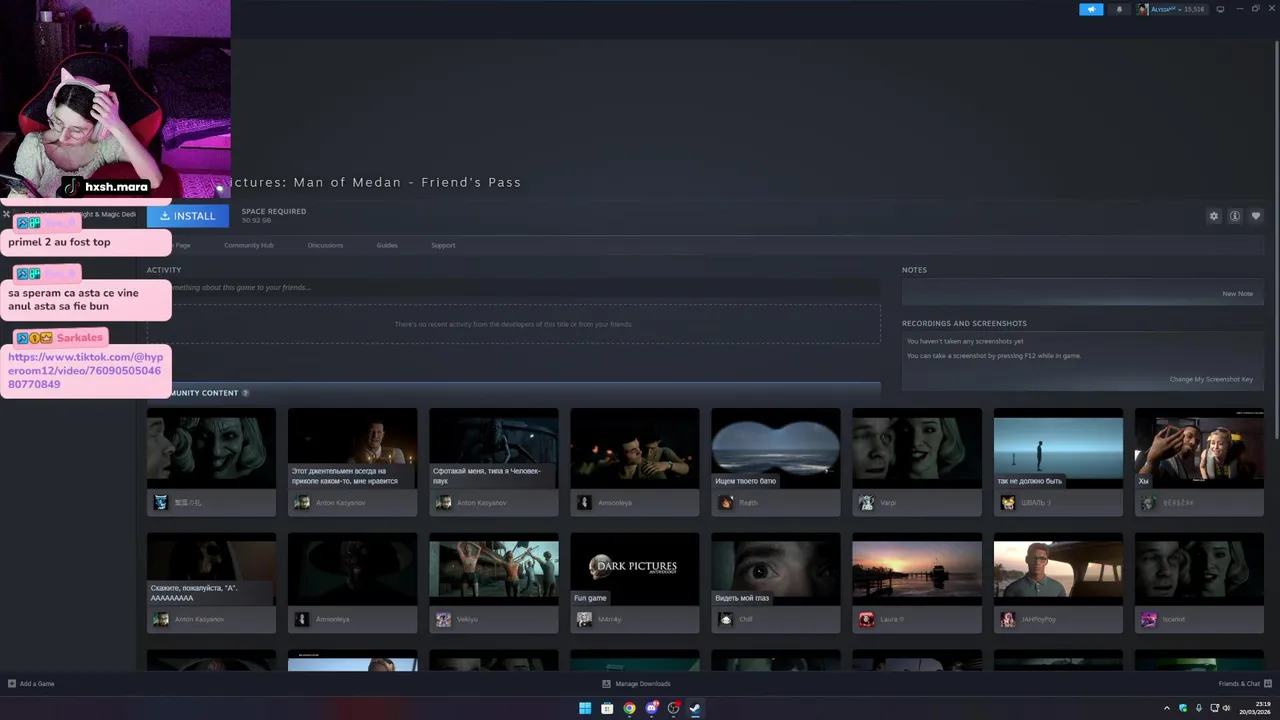This screenshot has height=720, width=1280.
Task: Click Change My Screenshot Key link
Action: pos(1211,379)
